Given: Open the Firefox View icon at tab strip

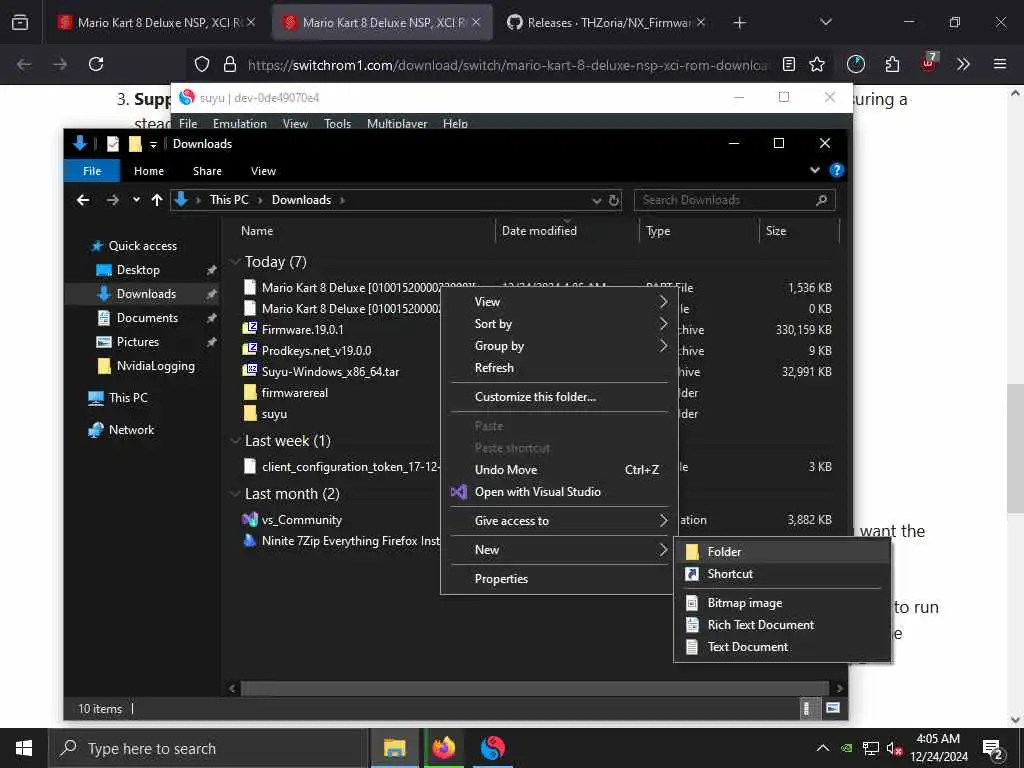Looking at the screenshot, I should click(20, 22).
